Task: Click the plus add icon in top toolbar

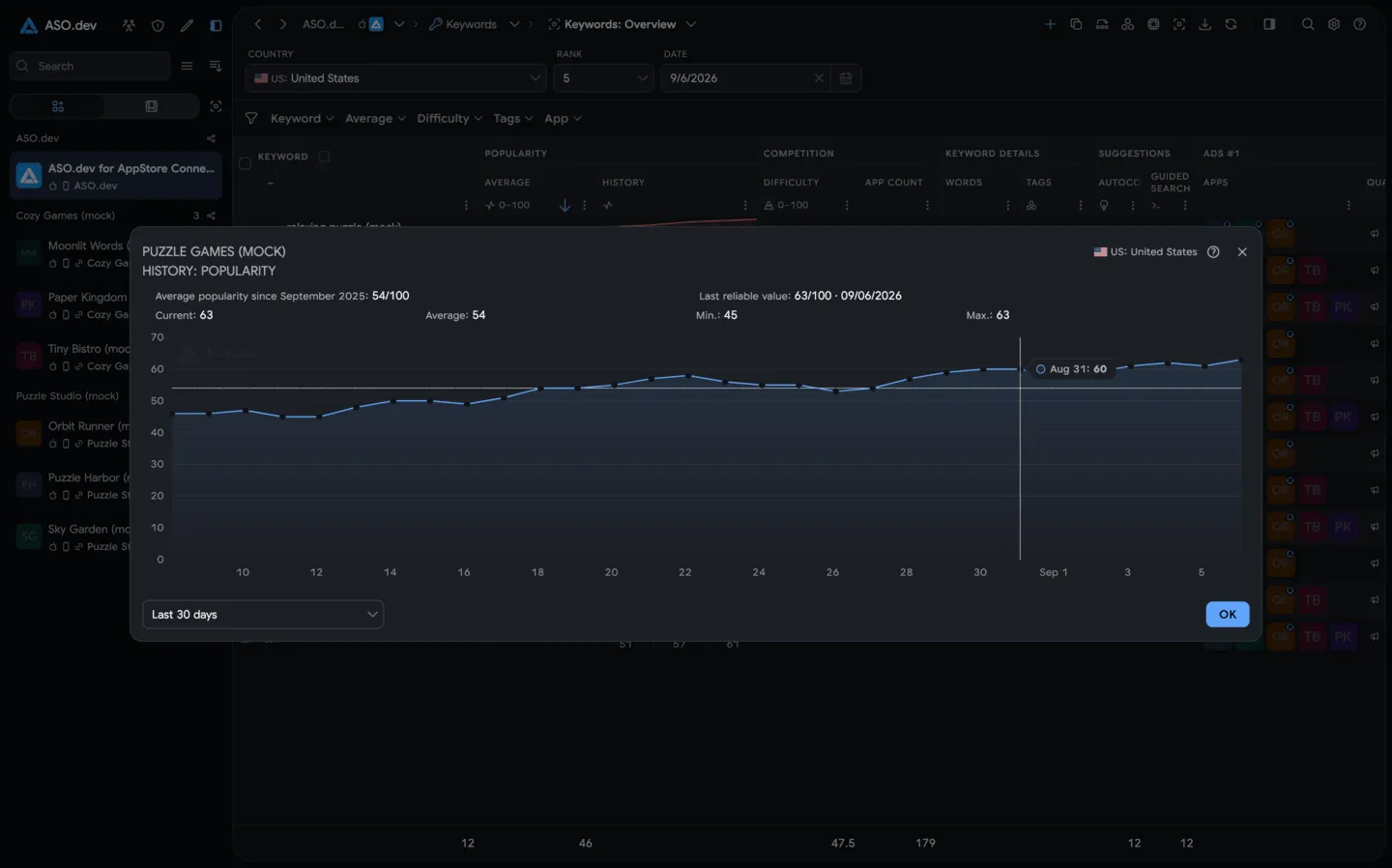Action: [1050, 24]
